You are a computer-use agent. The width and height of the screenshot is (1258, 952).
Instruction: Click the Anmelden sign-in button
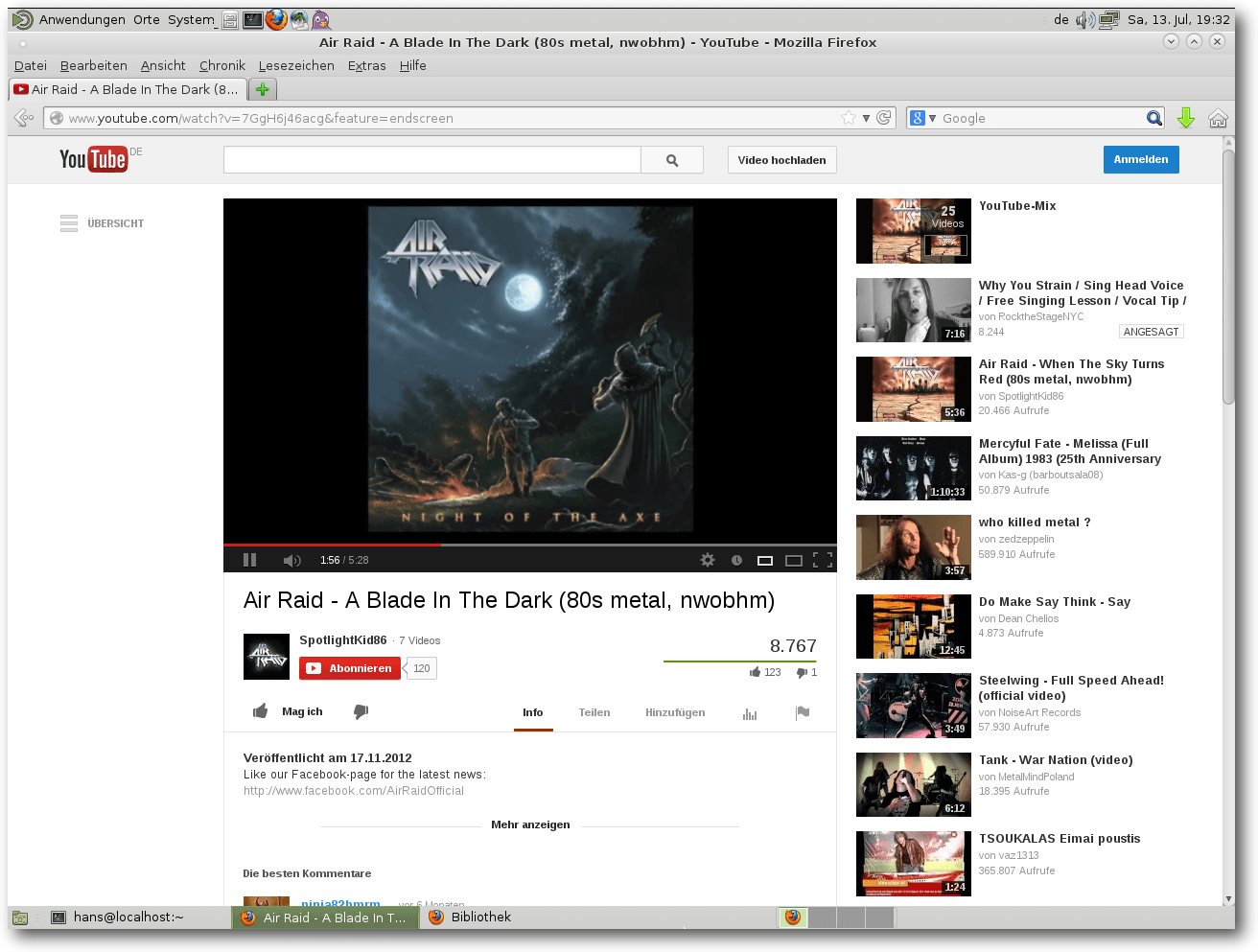(1141, 159)
